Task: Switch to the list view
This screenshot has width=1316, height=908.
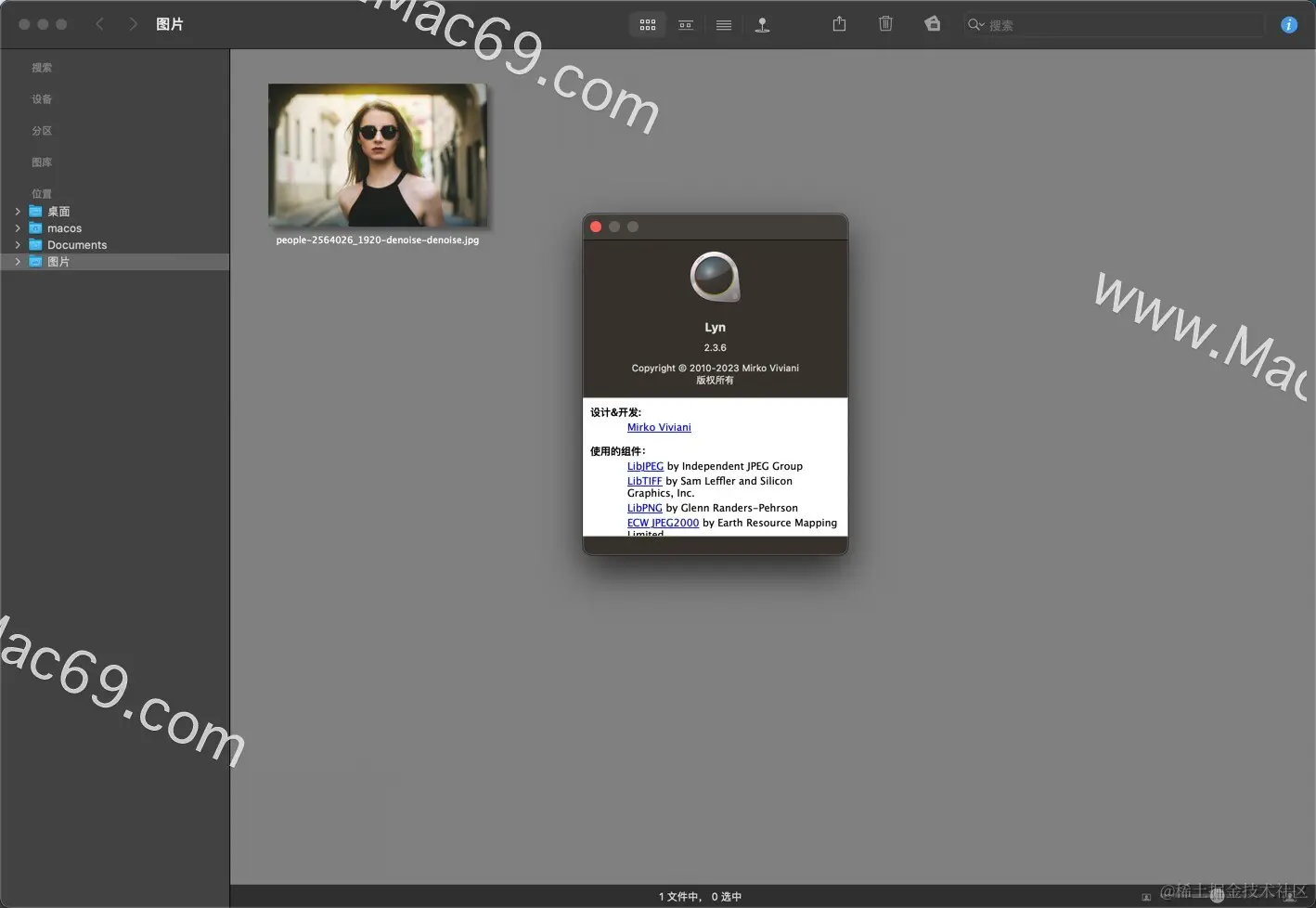Action: point(724,25)
